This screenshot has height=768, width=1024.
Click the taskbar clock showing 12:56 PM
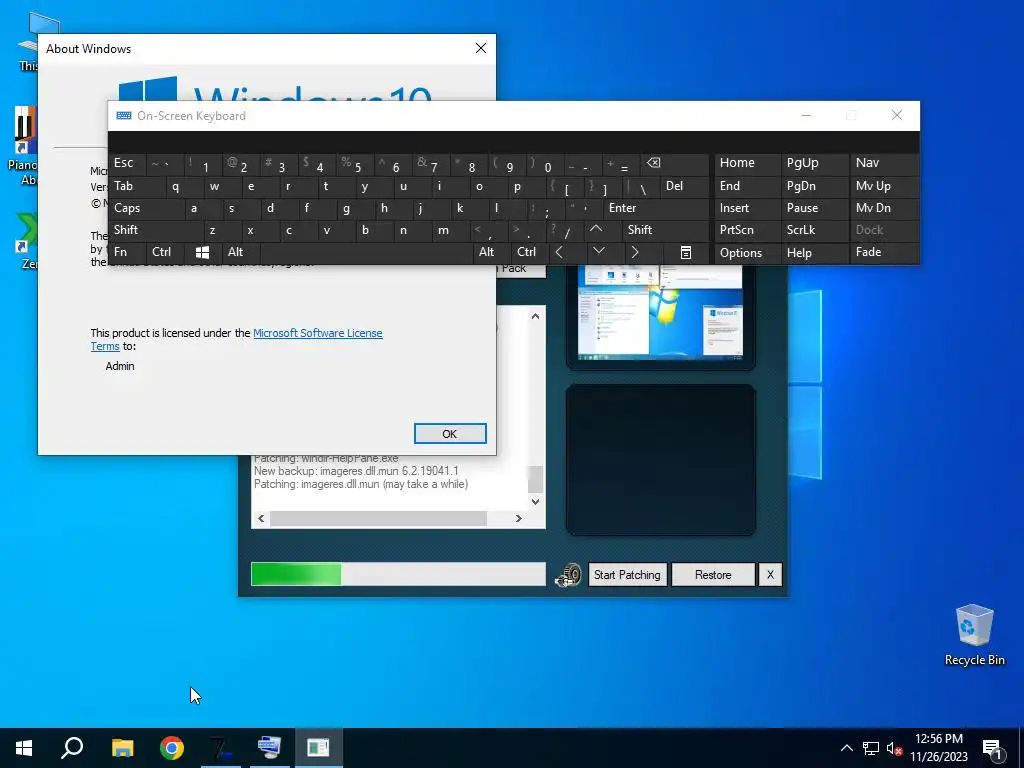(x=938, y=748)
